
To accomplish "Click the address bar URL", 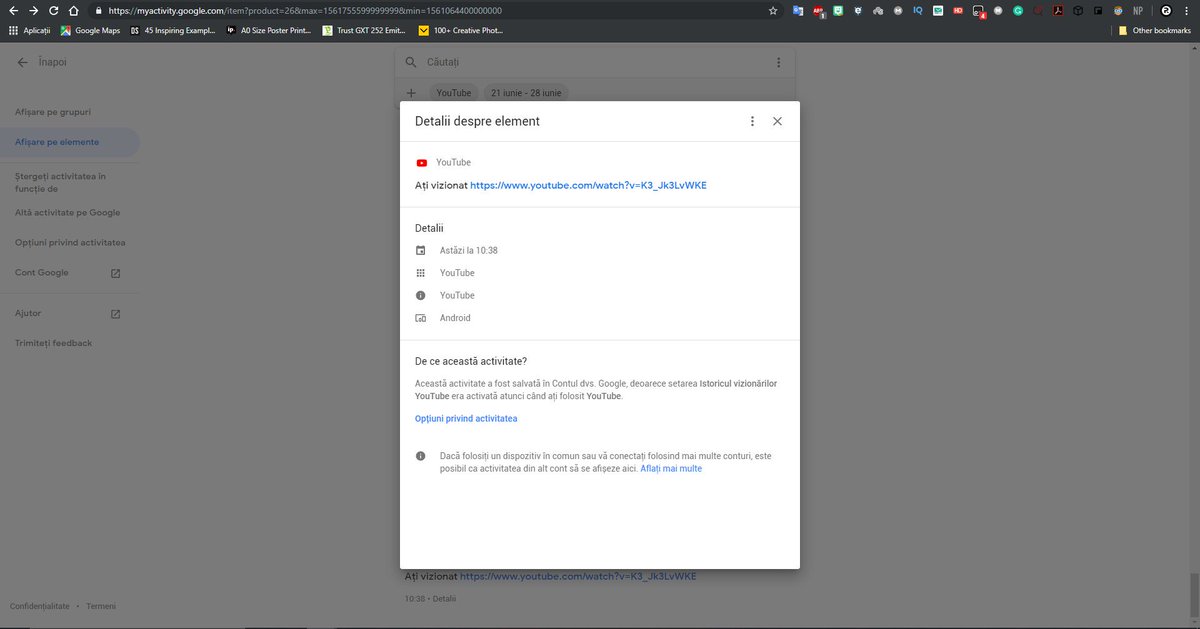I will click(x=304, y=11).
